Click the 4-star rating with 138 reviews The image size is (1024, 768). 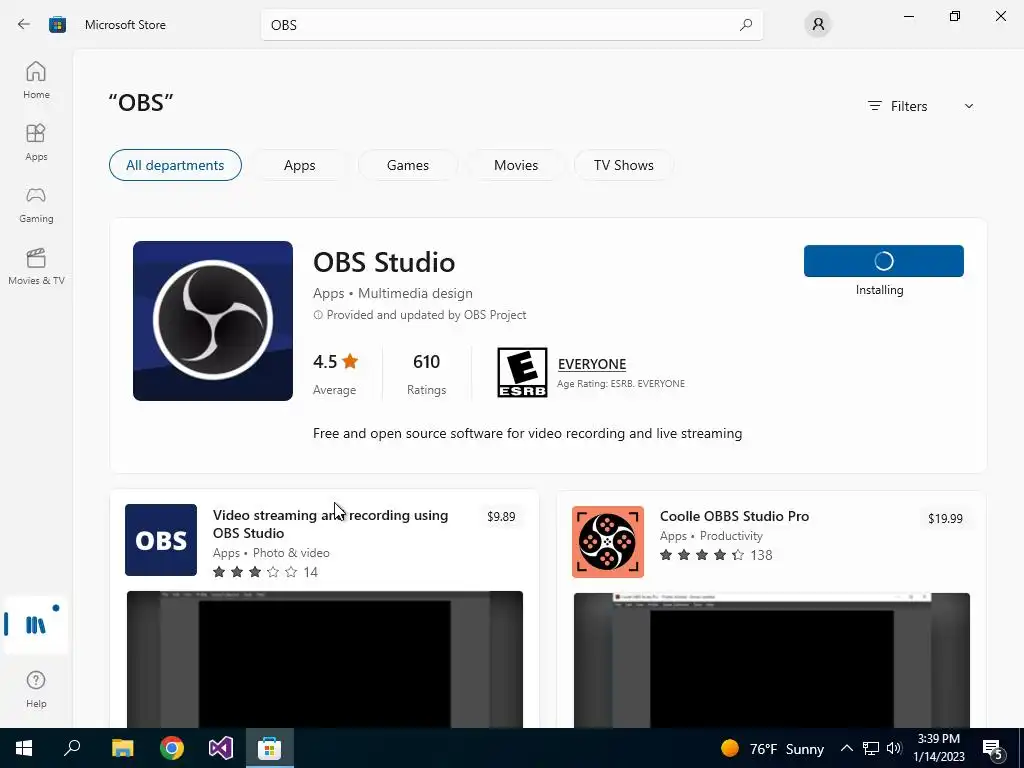pyautogui.click(x=716, y=555)
